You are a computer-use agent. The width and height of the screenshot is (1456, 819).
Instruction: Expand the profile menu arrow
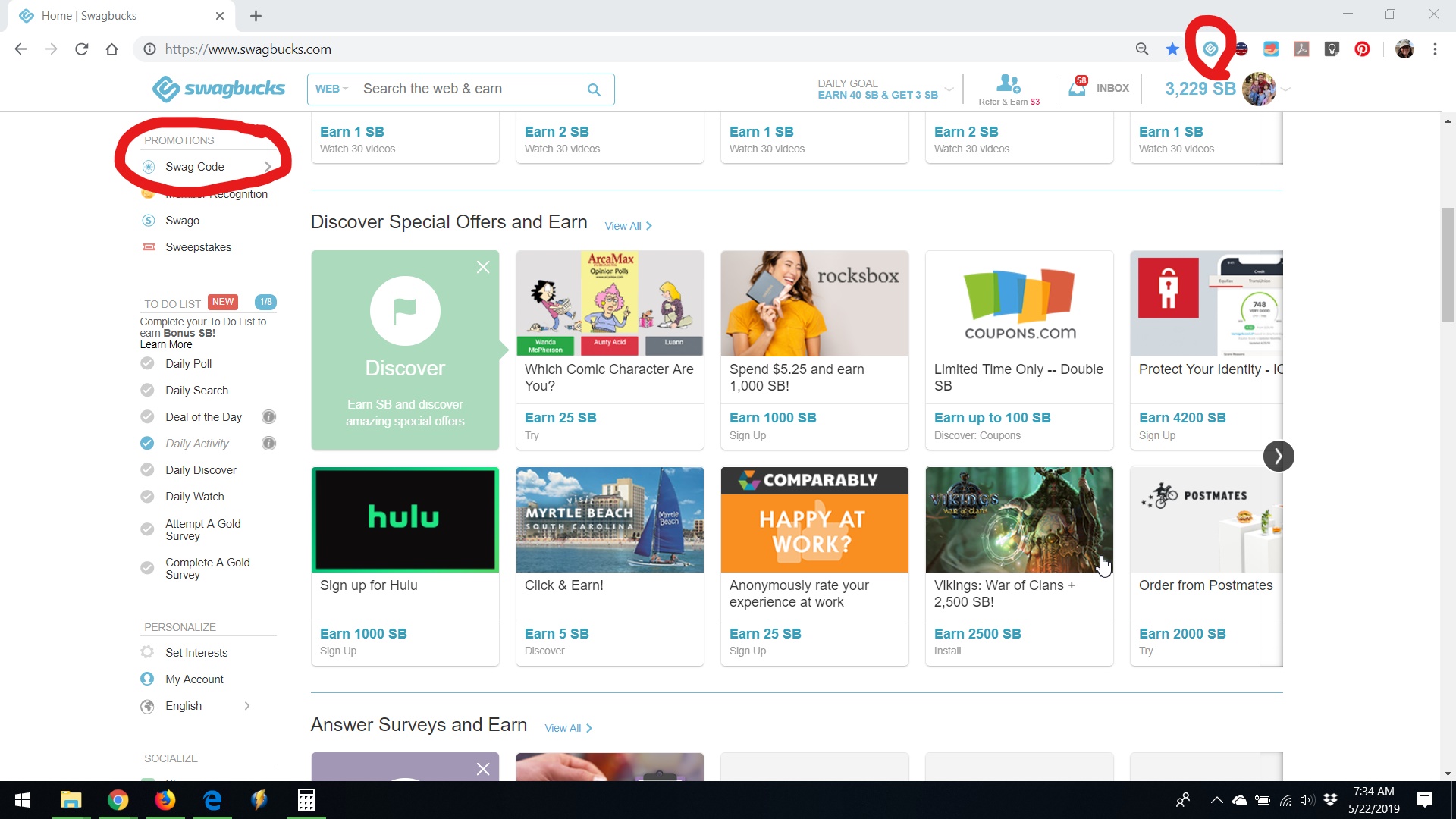pyautogui.click(x=1286, y=89)
